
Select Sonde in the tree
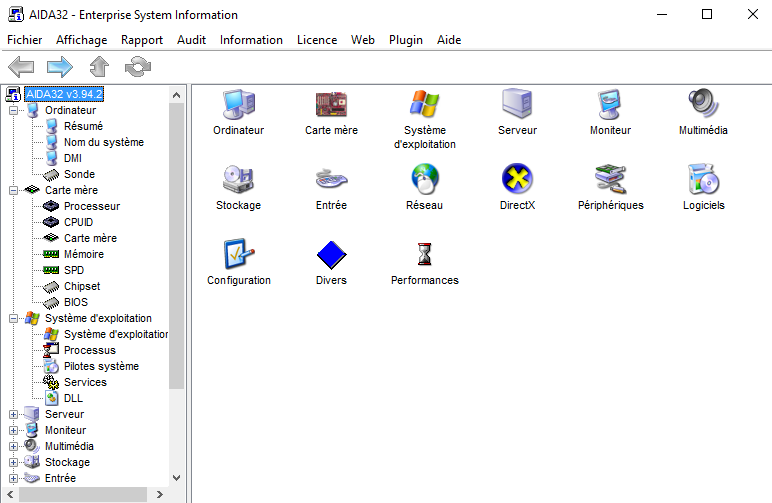(x=79, y=174)
